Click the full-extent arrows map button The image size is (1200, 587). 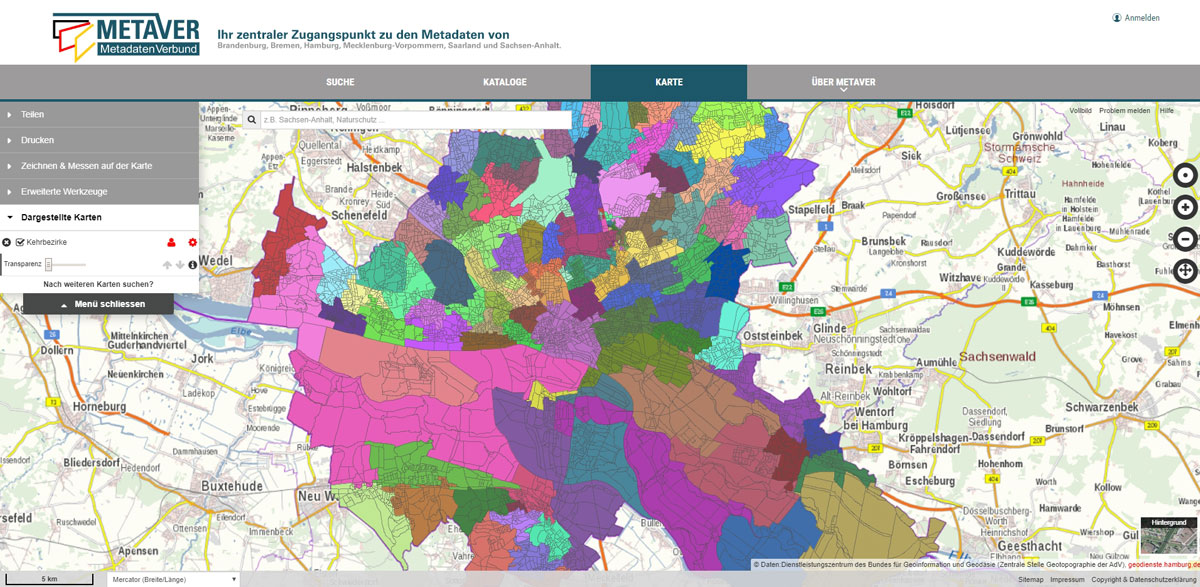pyautogui.click(x=1185, y=271)
